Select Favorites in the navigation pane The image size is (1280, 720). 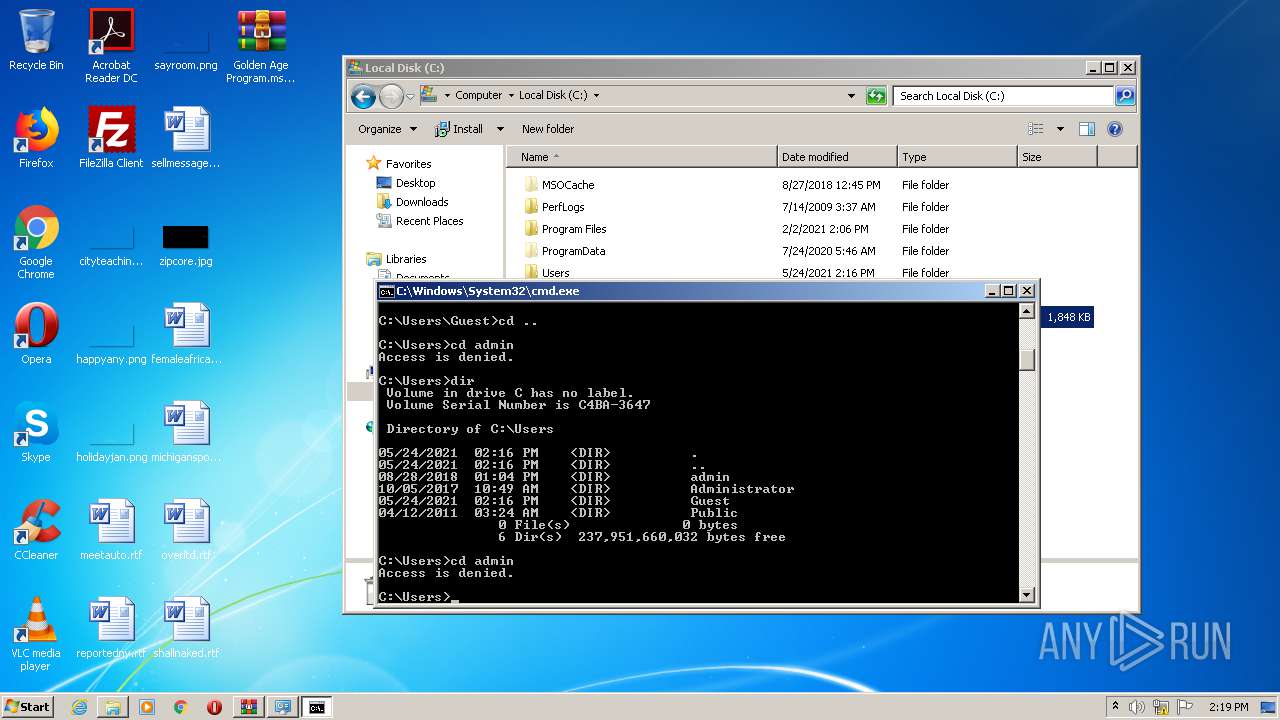pyautogui.click(x=398, y=164)
